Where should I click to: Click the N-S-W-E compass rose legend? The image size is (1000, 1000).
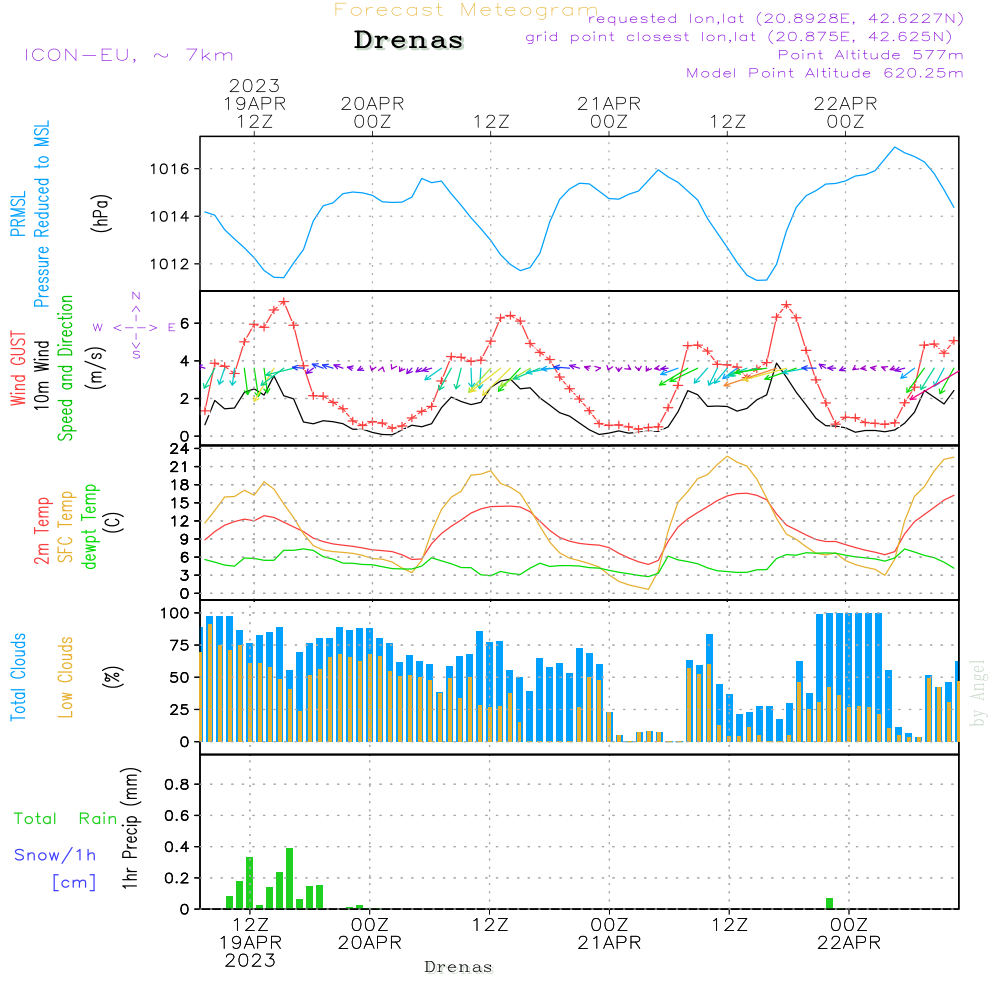[135, 327]
